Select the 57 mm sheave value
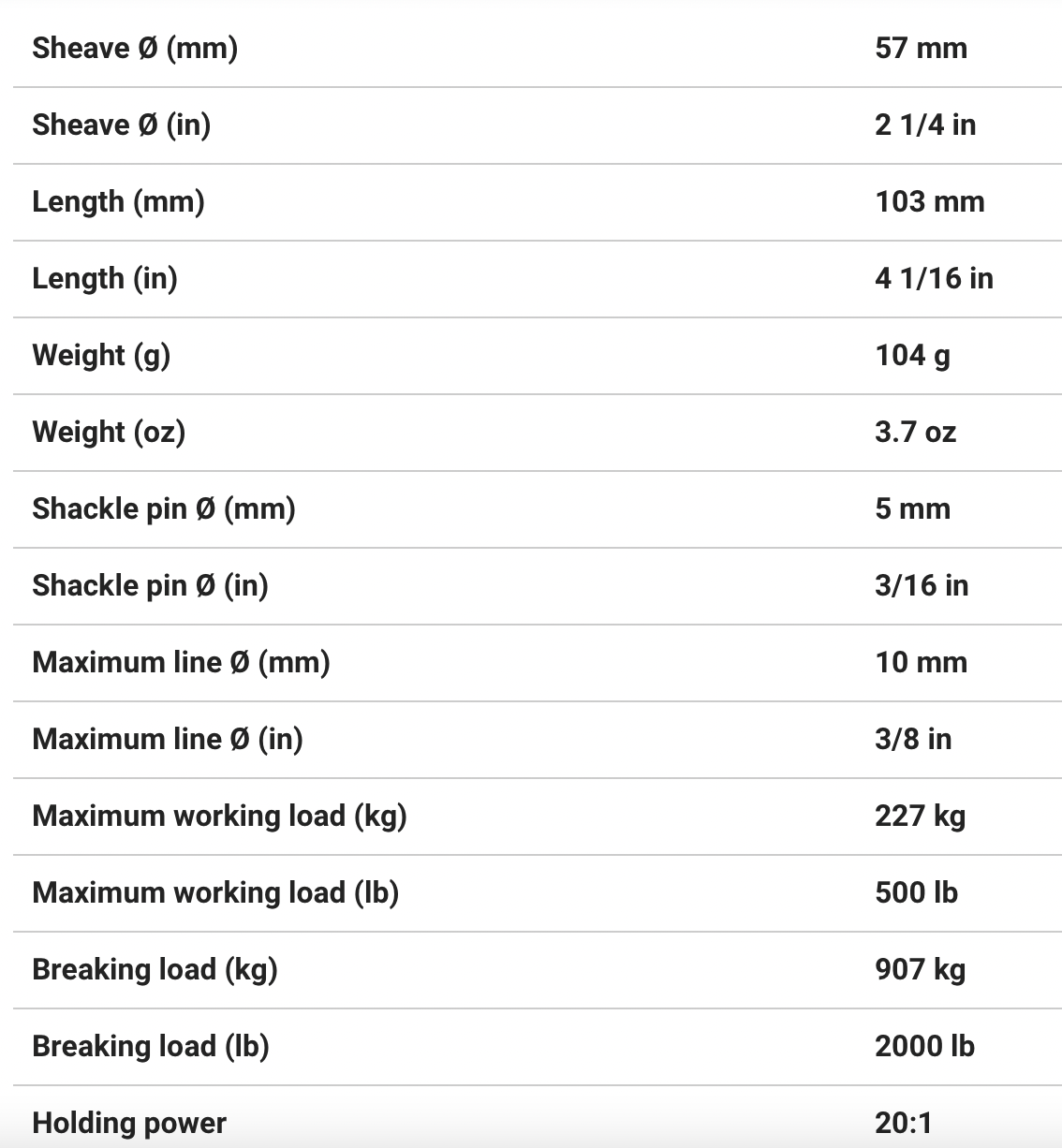The width and height of the screenshot is (1062, 1148). coord(921,48)
